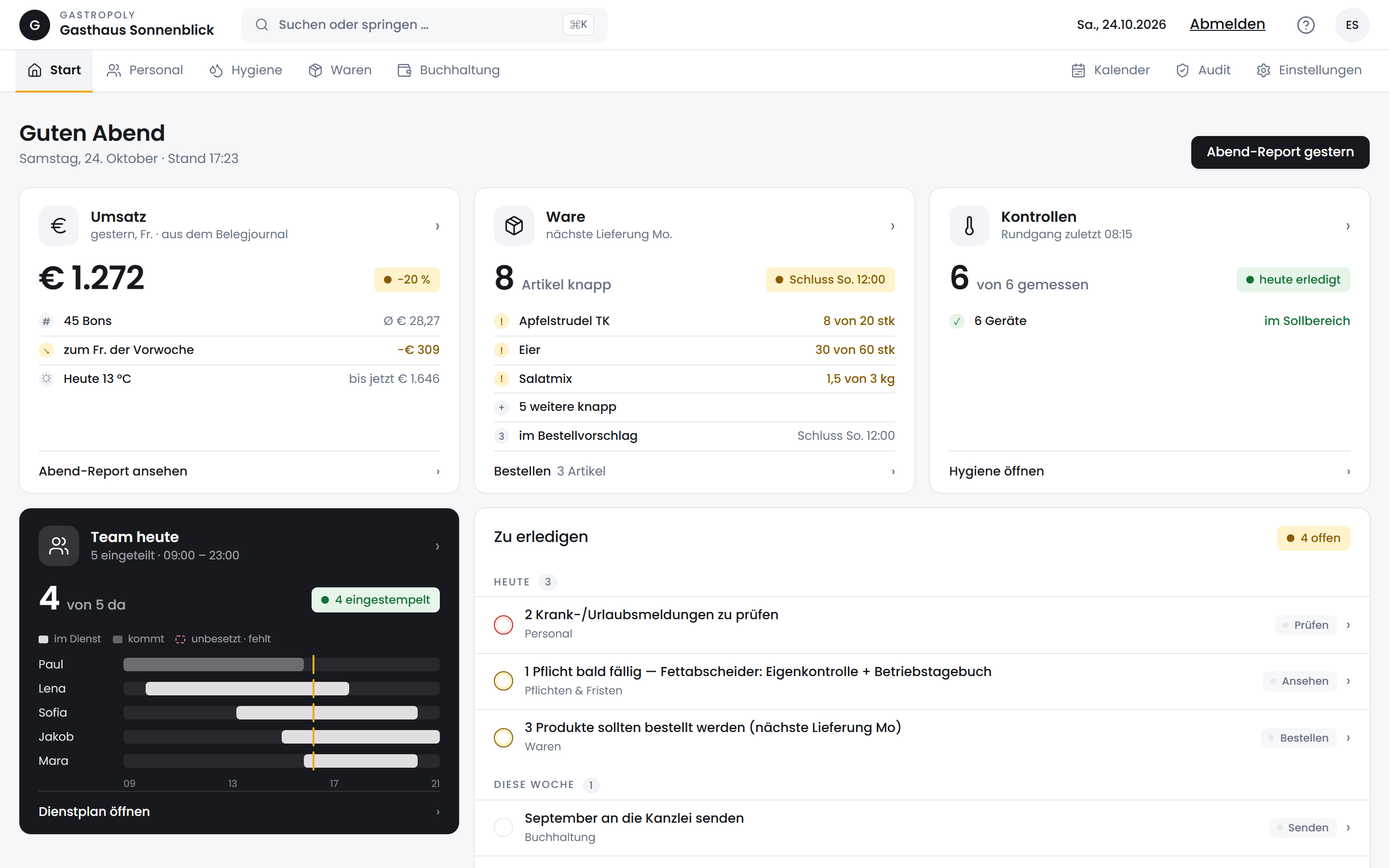The height and width of the screenshot is (868, 1389).
Task: Click hash icon next to 45 Bons
Action: coord(46,321)
